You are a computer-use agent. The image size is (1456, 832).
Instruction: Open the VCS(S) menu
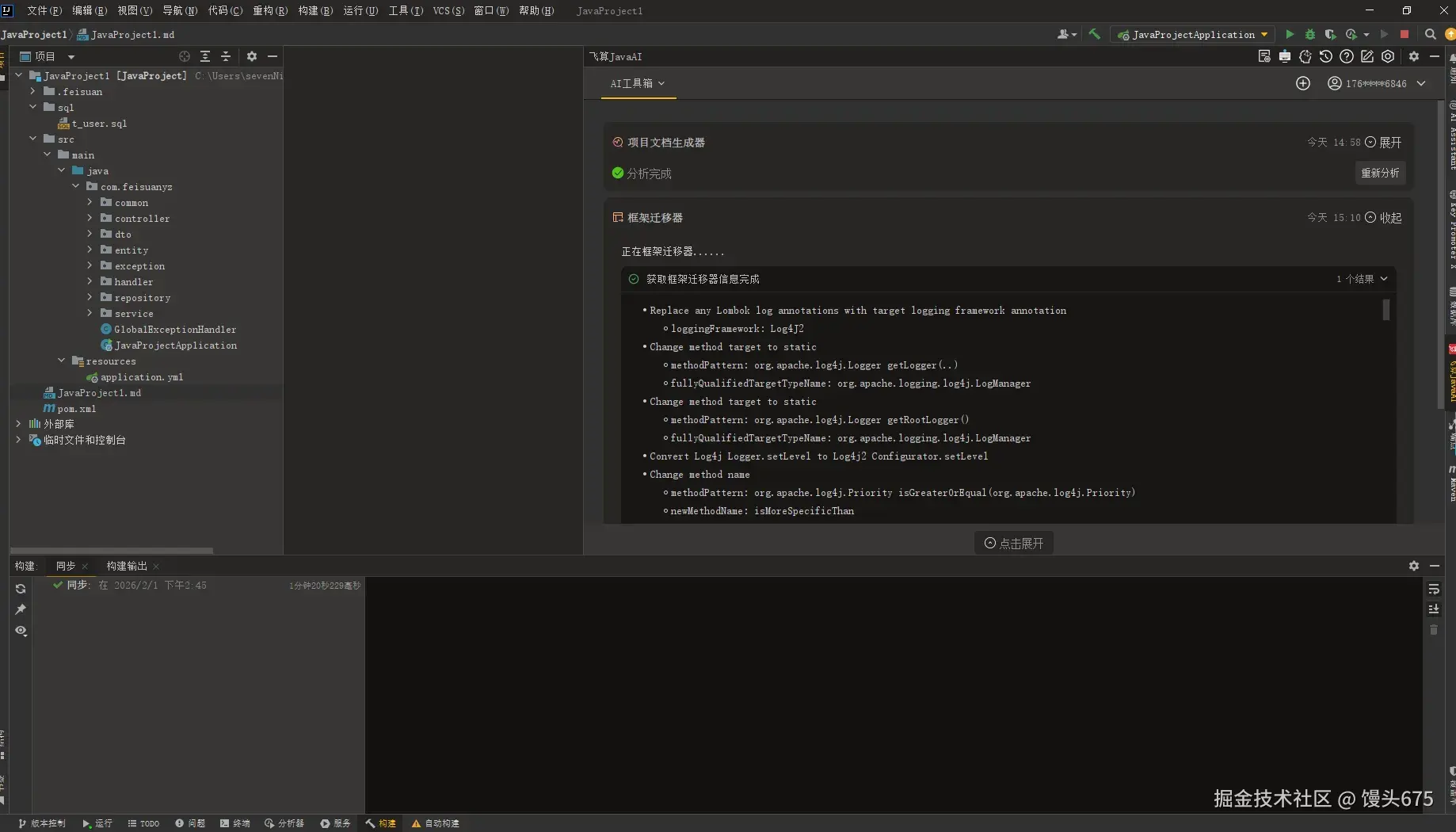point(448,10)
